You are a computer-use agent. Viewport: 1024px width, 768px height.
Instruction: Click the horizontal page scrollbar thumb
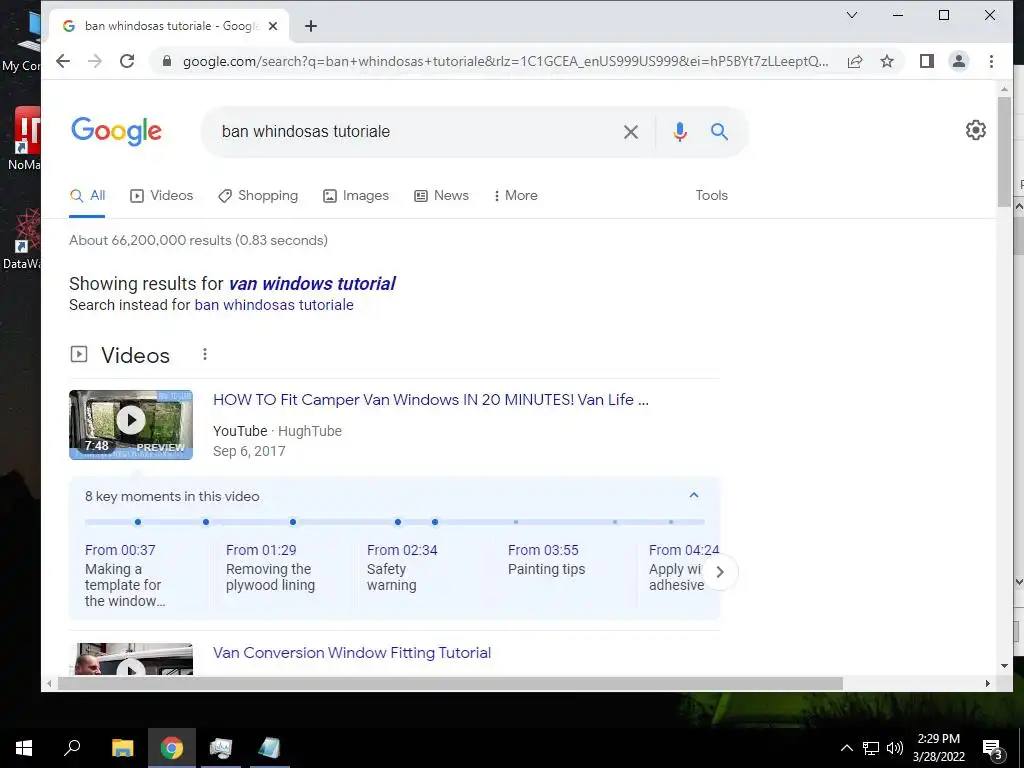click(450, 683)
